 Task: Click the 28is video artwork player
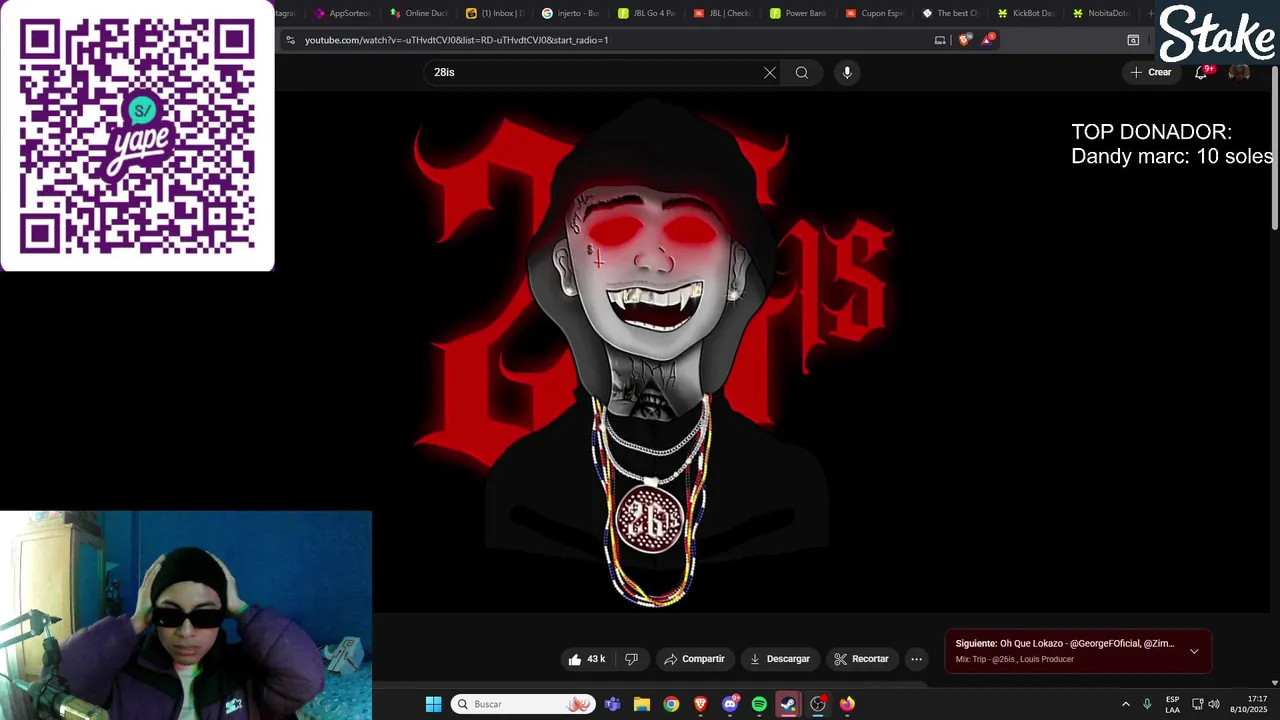(651, 352)
